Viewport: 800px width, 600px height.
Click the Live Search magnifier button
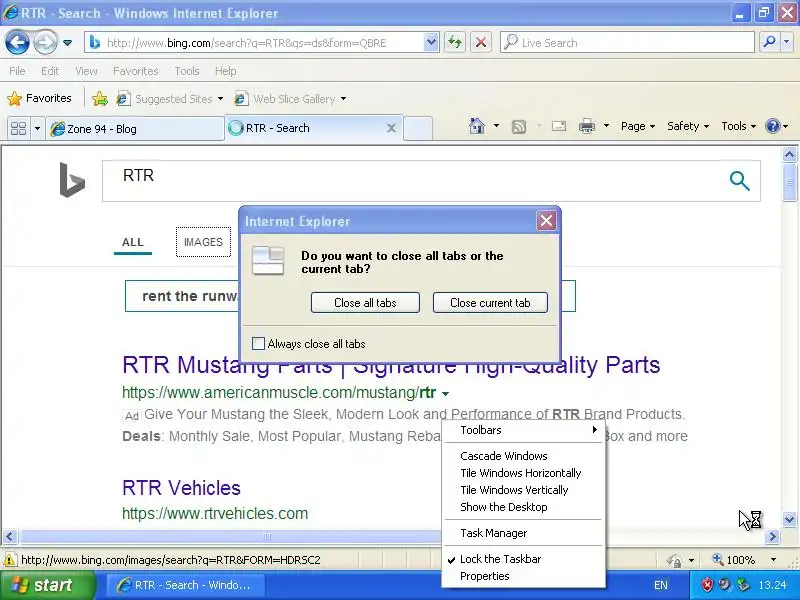[x=769, y=43]
